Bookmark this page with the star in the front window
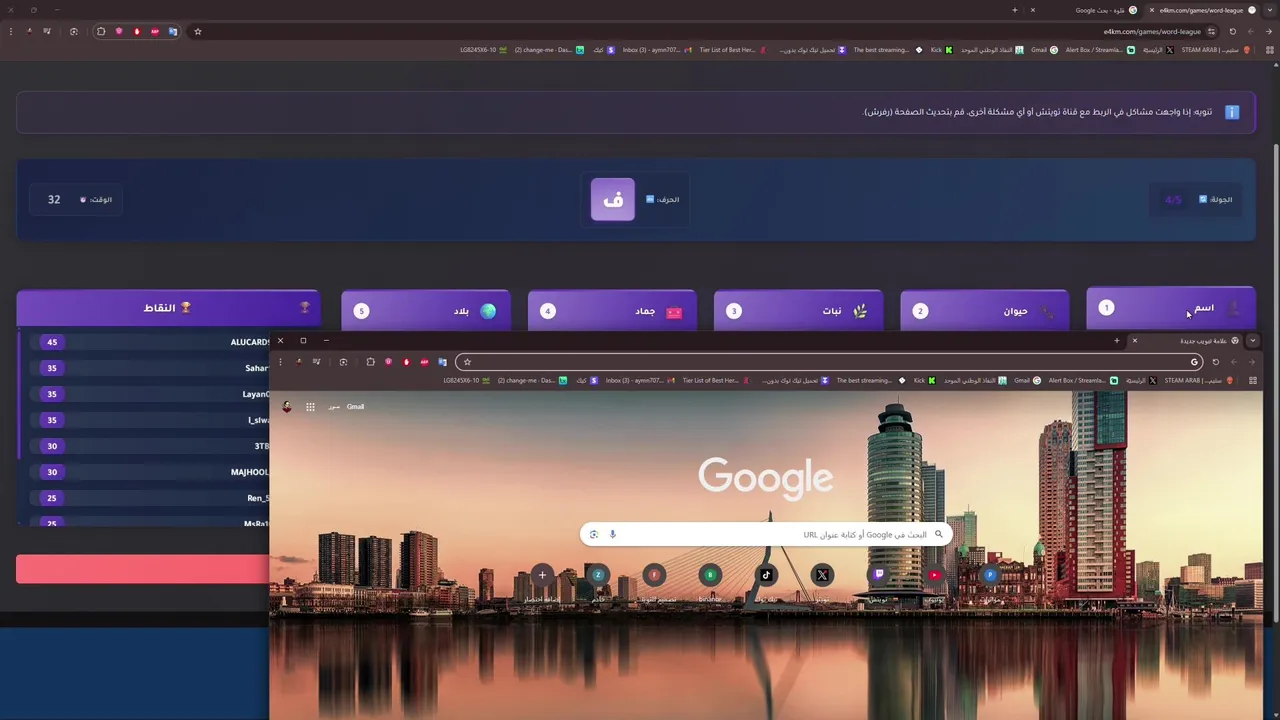The image size is (1280, 720). click(x=467, y=362)
